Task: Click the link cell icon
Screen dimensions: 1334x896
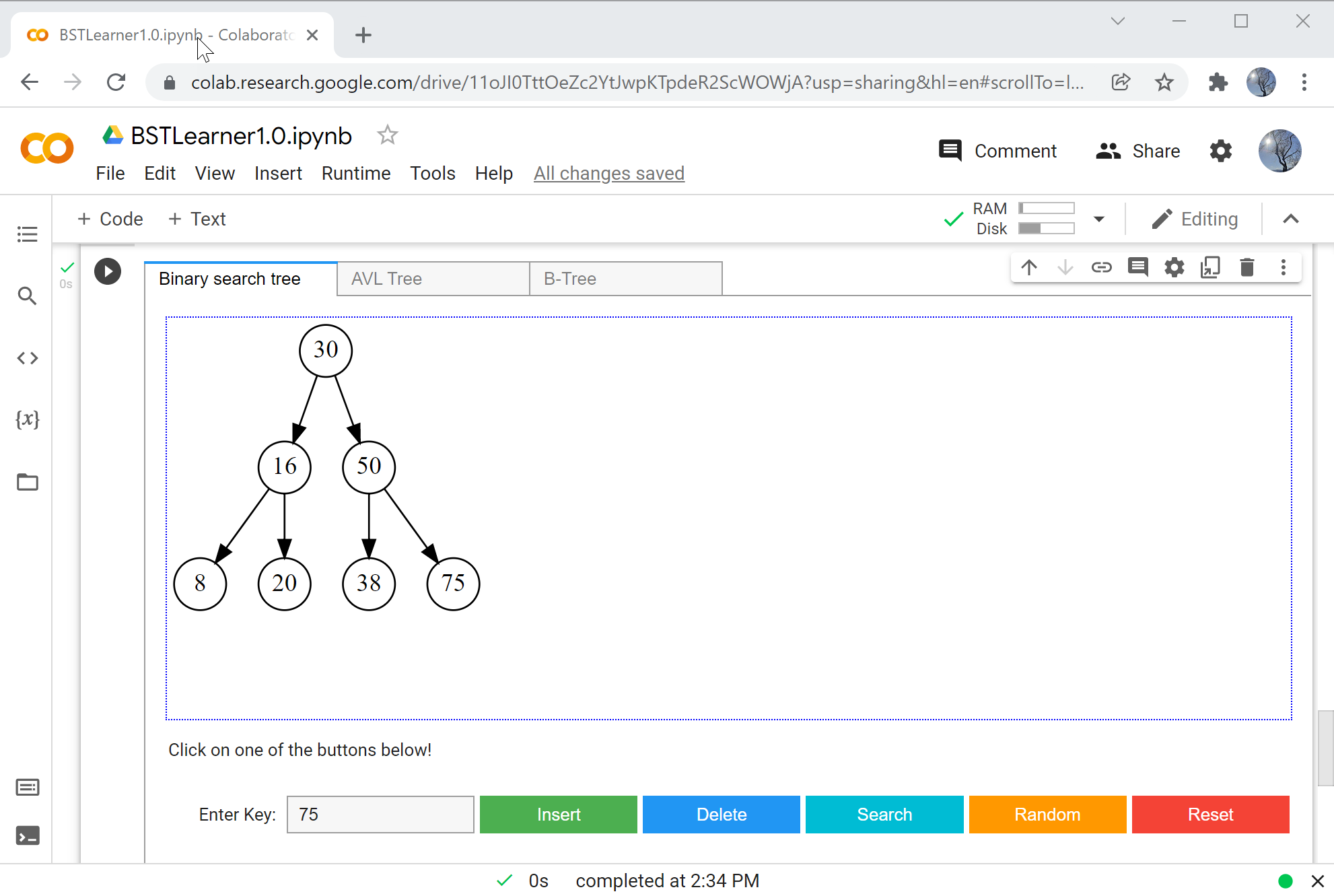Action: 1100,267
